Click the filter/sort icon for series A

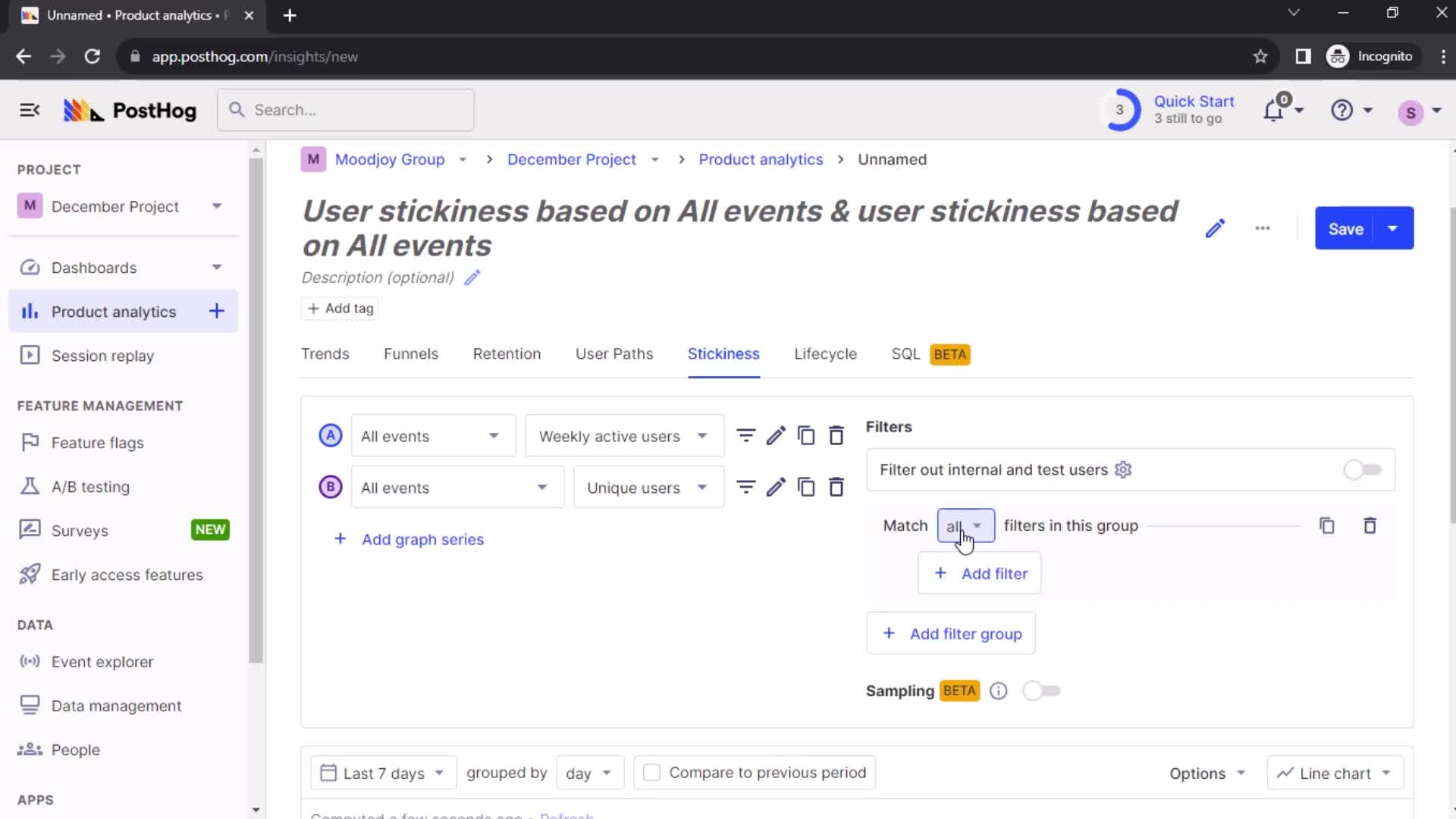pyautogui.click(x=748, y=436)
